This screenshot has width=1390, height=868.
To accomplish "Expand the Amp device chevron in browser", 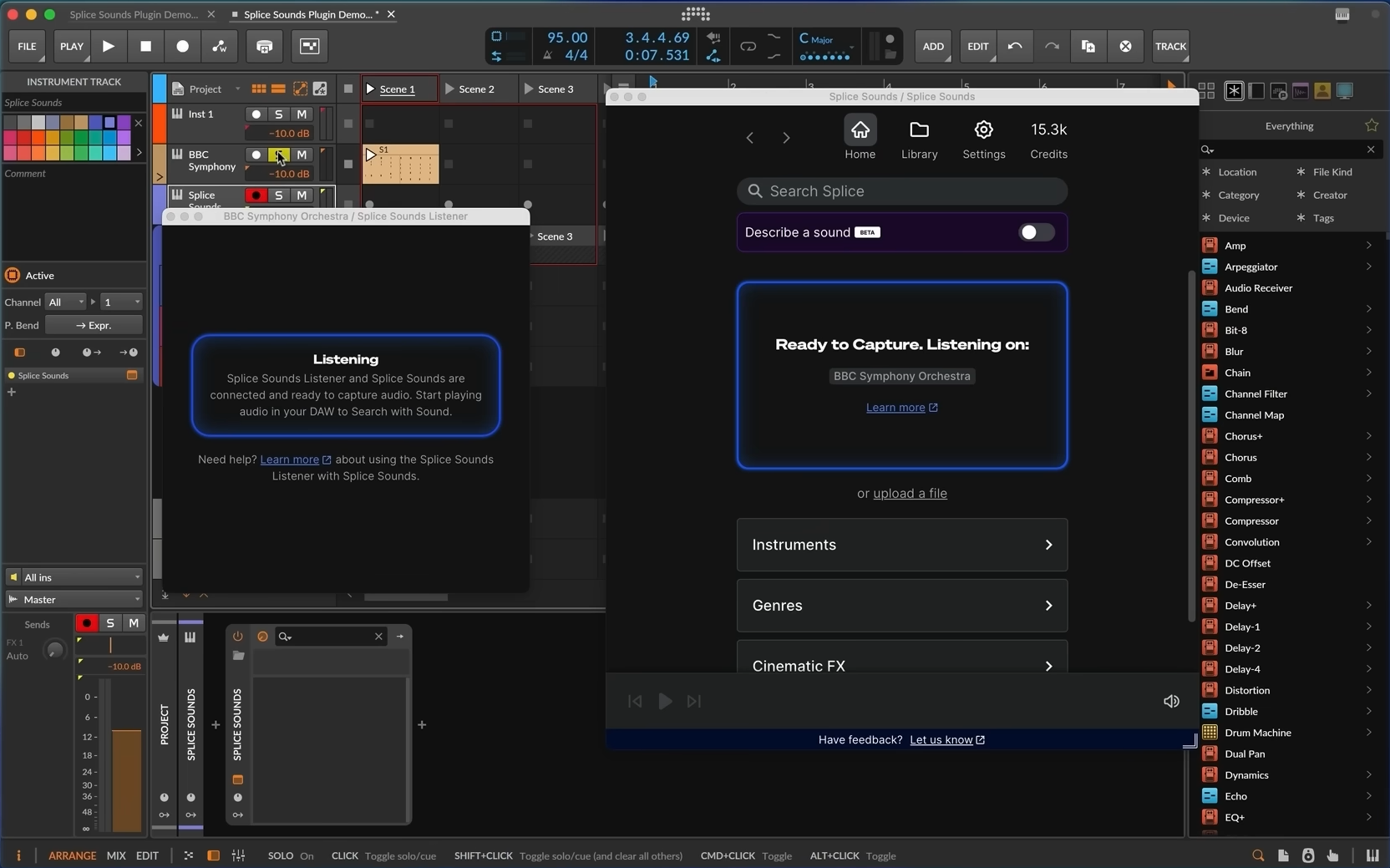I will pyautogui.click(x=1368, y=246).
